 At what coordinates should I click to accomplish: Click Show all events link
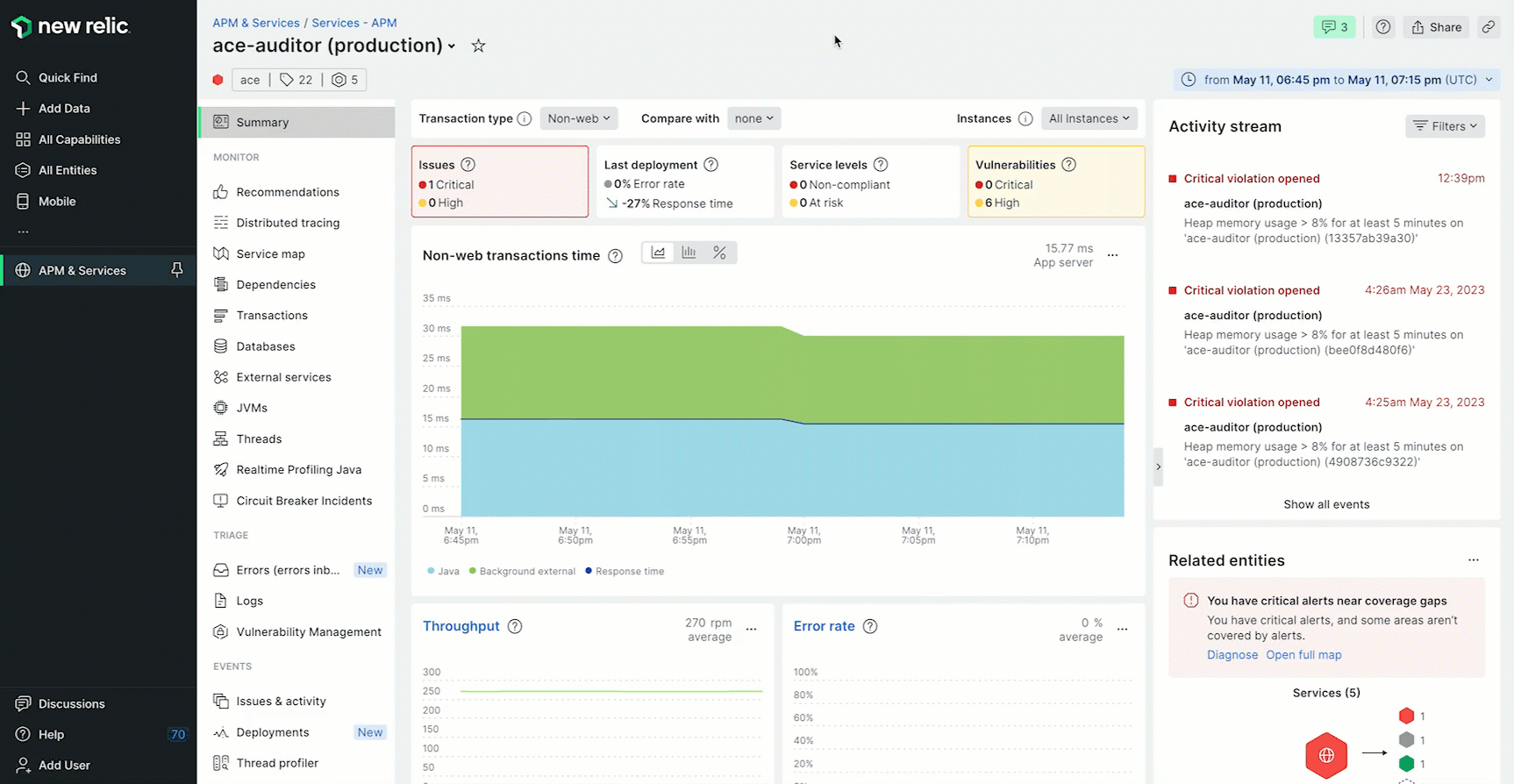coord(1326,504)
